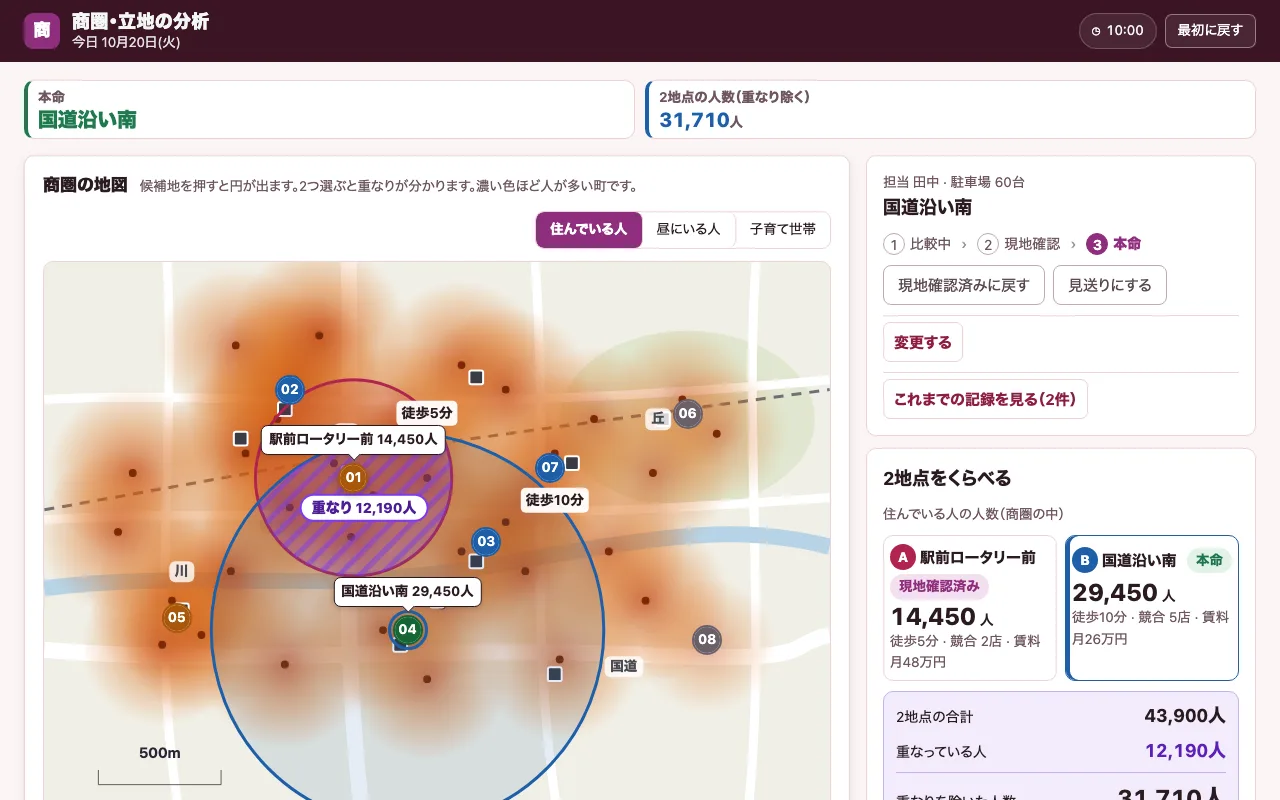
Task: Mark the site as 見送りにする
Action: tap(1110, 285)
